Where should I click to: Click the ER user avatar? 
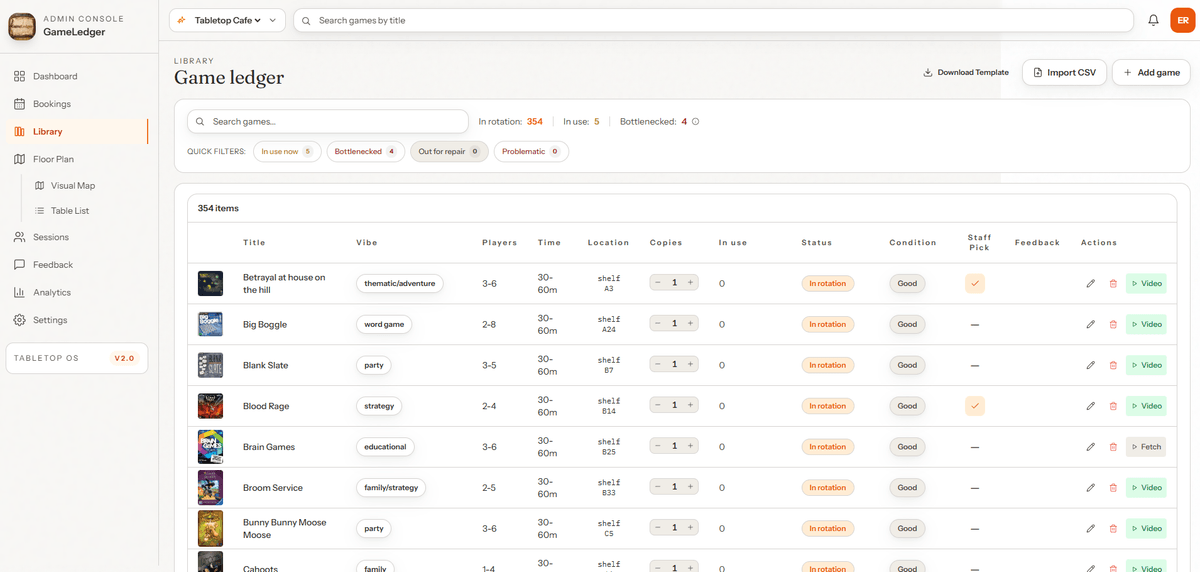tap(1183, 20)
